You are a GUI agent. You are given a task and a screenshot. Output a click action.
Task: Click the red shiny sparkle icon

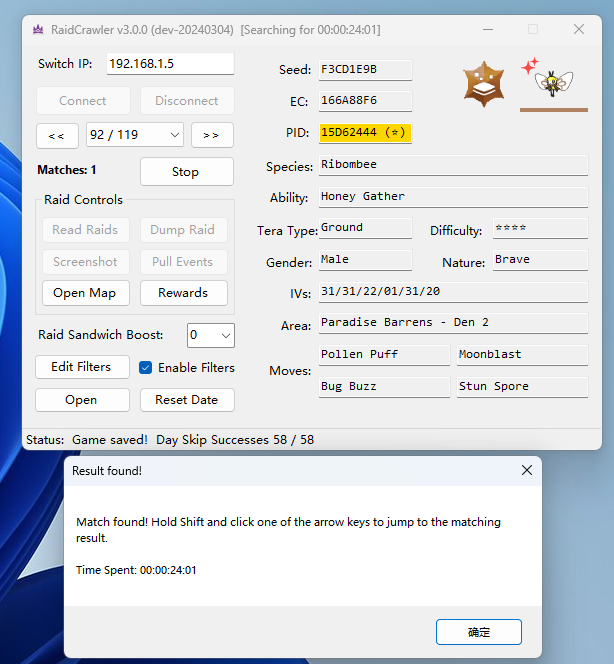[529, 66]
